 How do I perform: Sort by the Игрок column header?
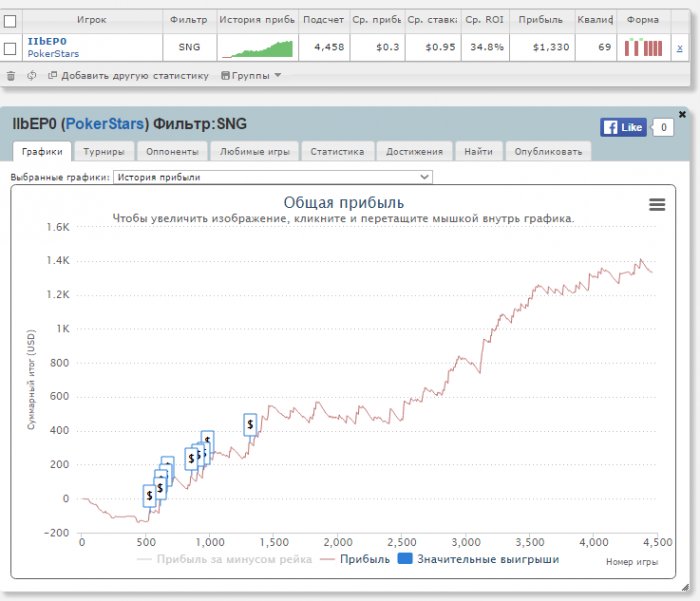[92, 20]
